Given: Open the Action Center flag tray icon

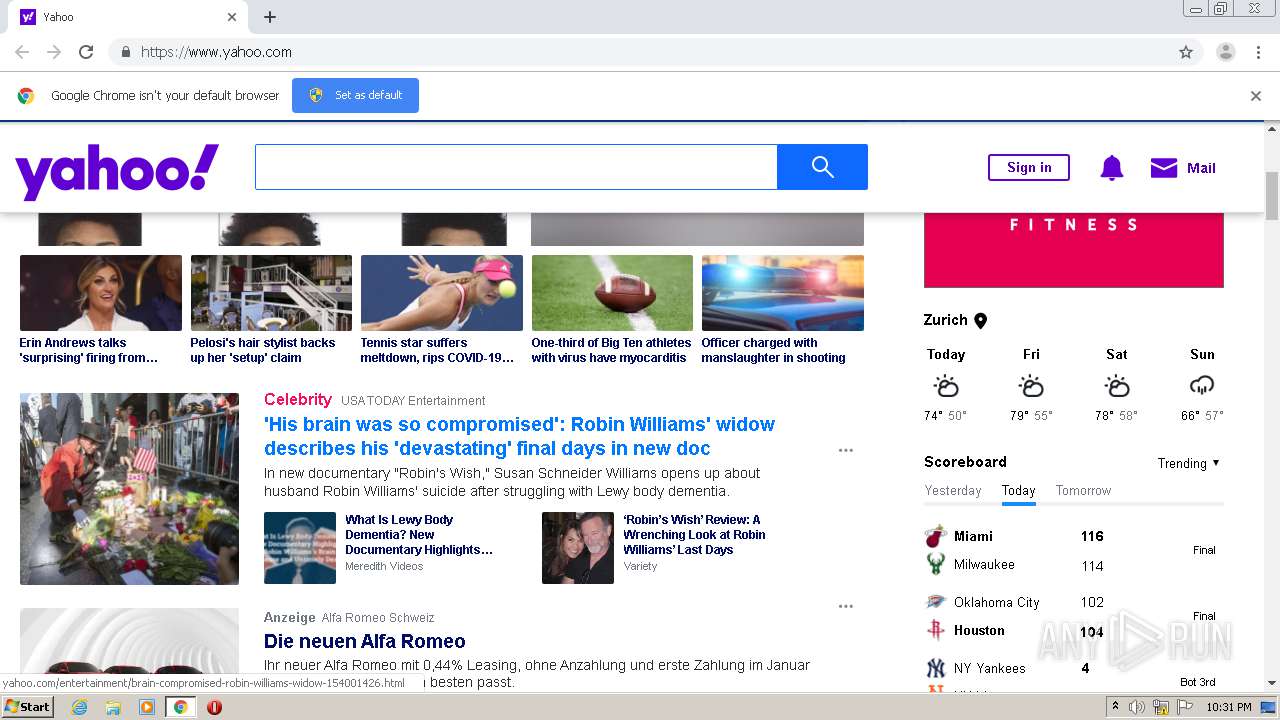Looking at the screenshot, I should pyautogui.click(x=1185, y=707).
